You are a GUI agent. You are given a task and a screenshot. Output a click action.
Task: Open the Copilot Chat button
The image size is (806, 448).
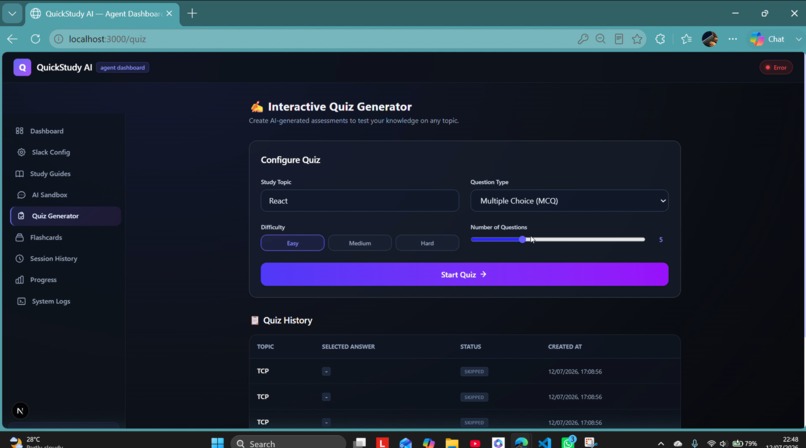point(767,39)
